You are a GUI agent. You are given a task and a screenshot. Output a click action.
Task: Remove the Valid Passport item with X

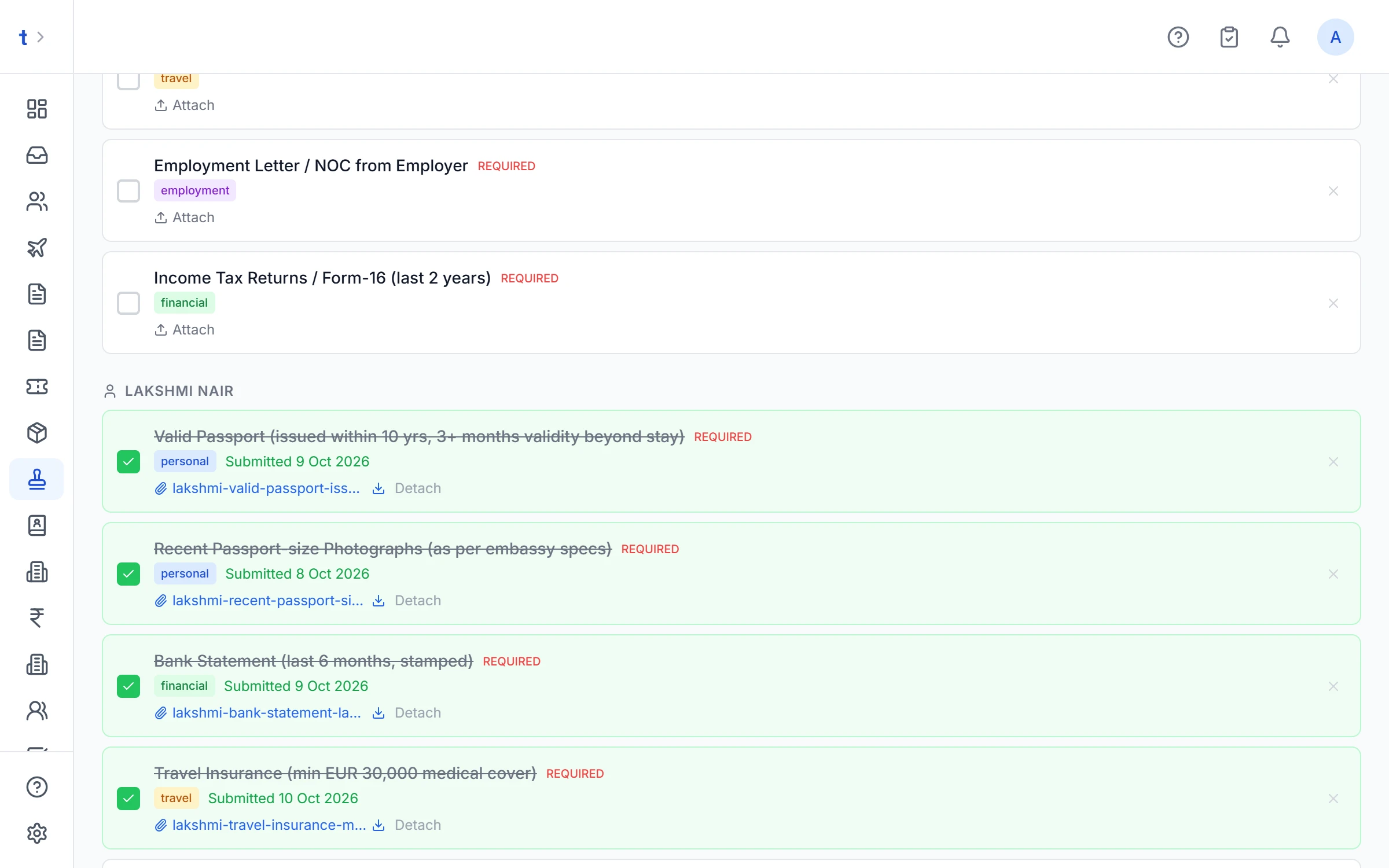(1333, 462)
